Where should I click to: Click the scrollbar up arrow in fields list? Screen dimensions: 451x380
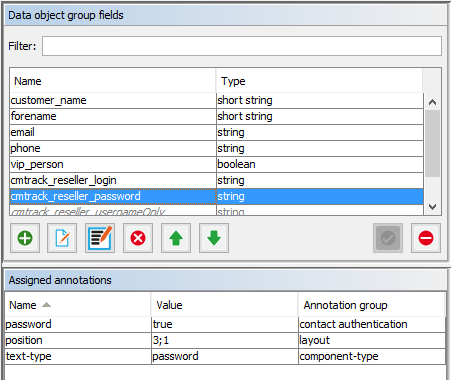click(x=433, y=102)
